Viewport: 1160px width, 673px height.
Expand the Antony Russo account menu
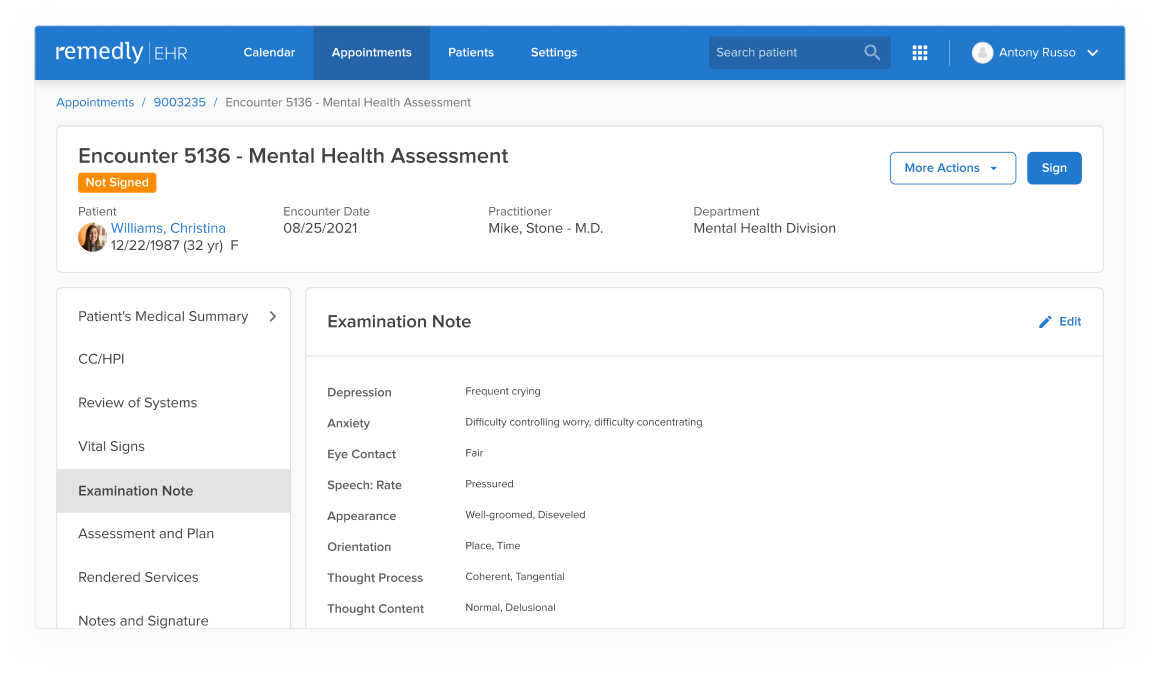pos(1092,53)
